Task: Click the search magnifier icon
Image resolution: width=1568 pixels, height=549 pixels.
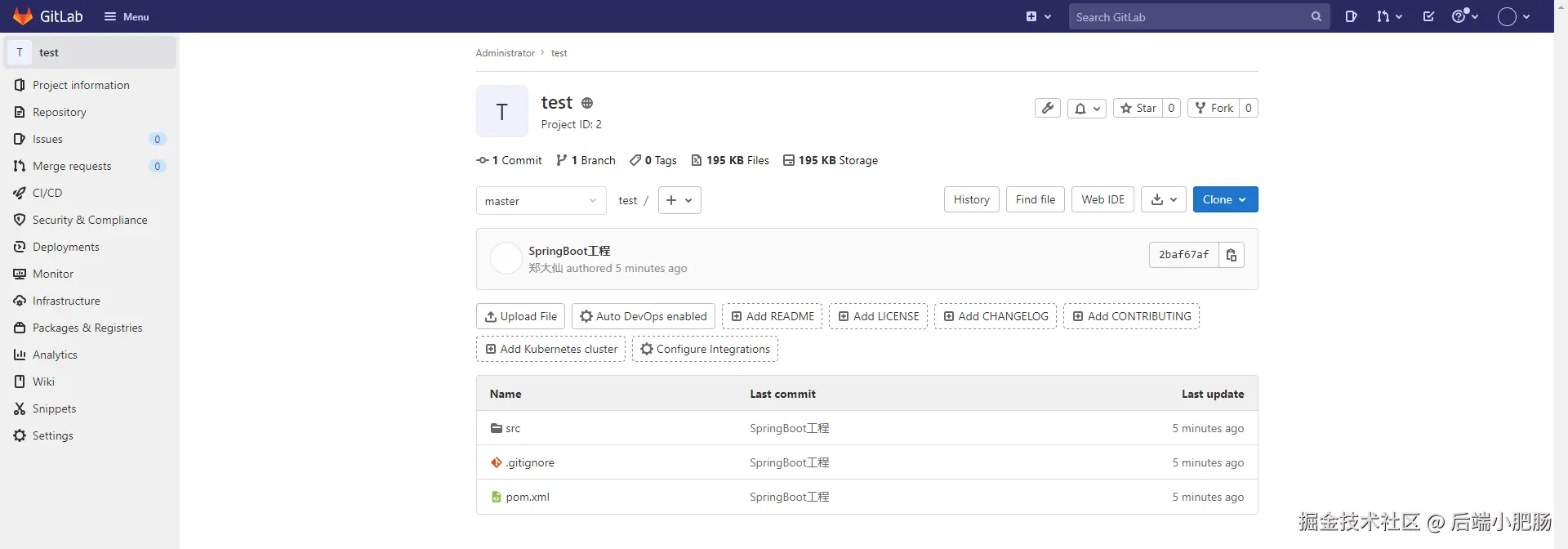Action: (x=1316, y=16)
